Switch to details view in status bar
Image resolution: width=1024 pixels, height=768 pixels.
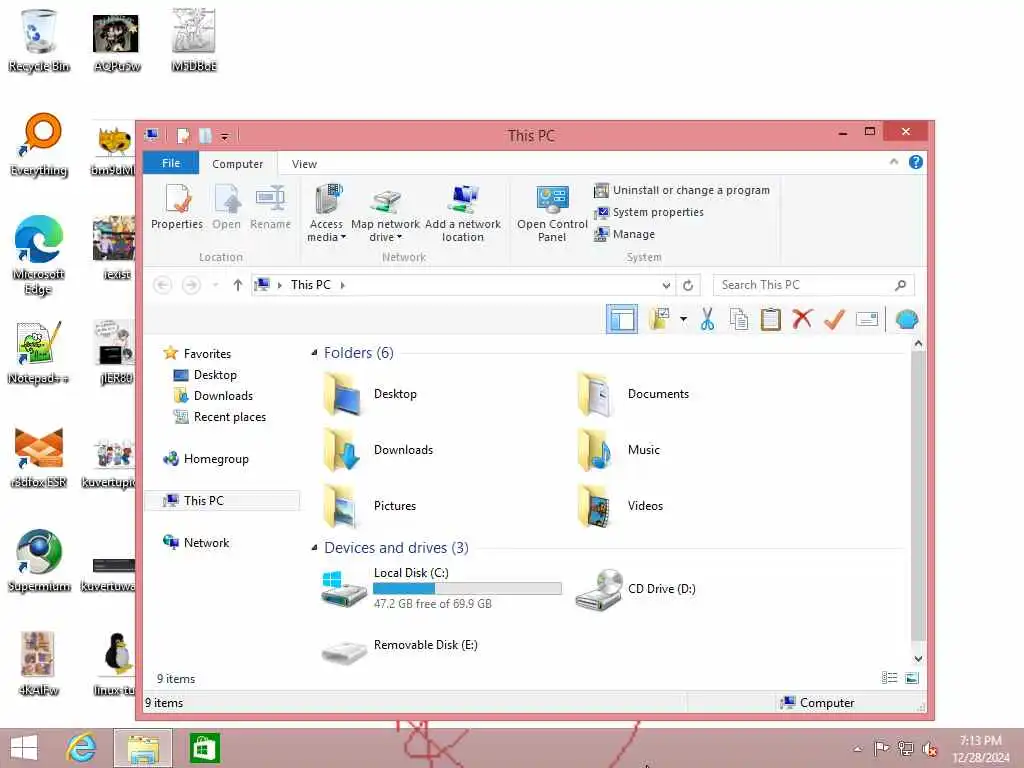889,678
